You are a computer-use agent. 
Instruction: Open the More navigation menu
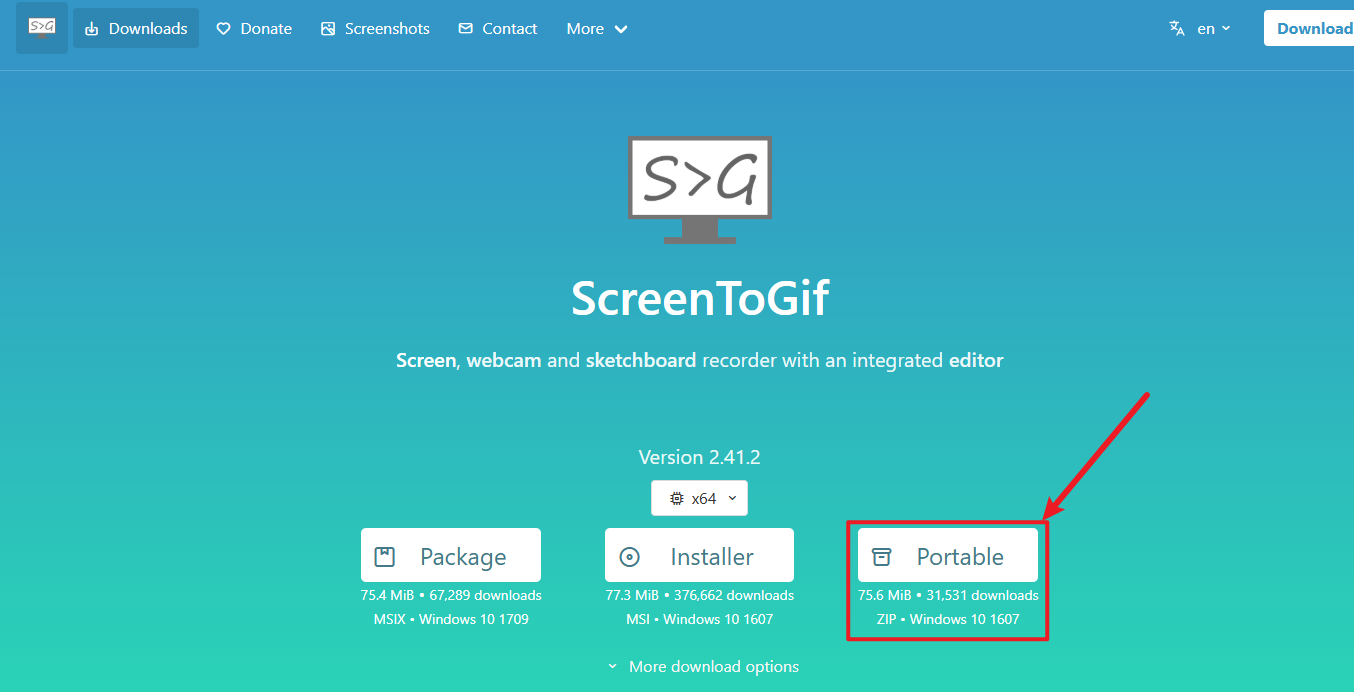(596, 28)
